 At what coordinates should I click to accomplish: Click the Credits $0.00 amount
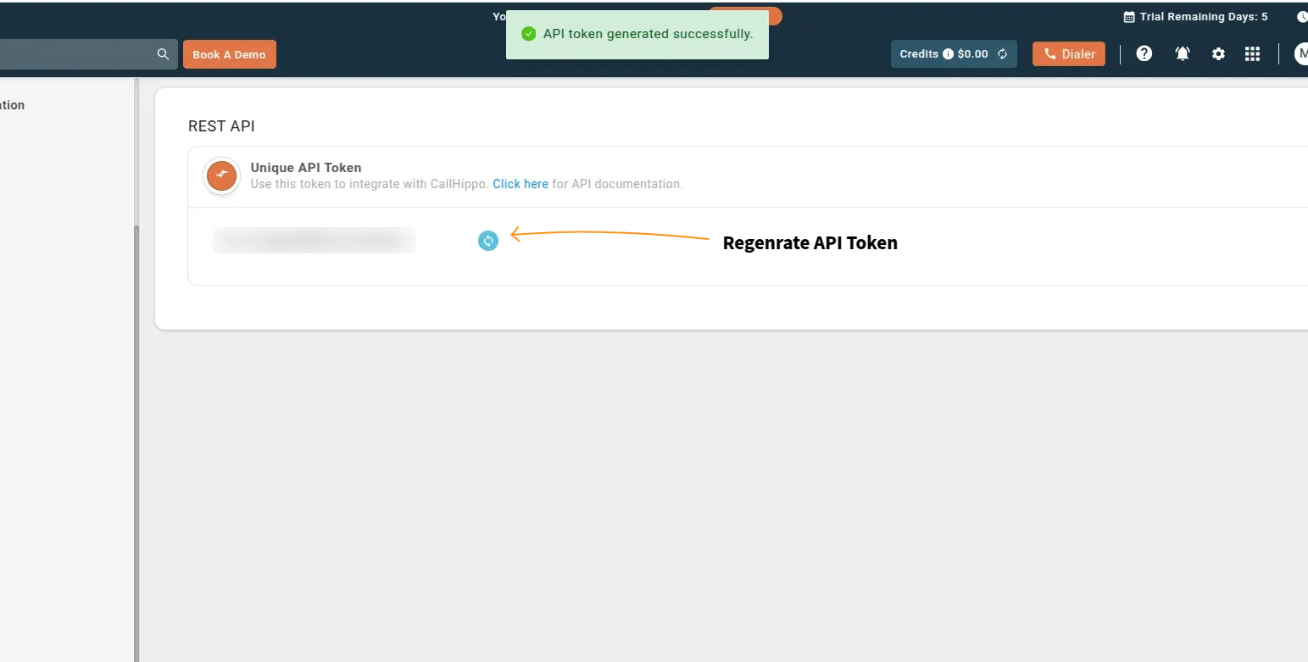click(972, 54)
